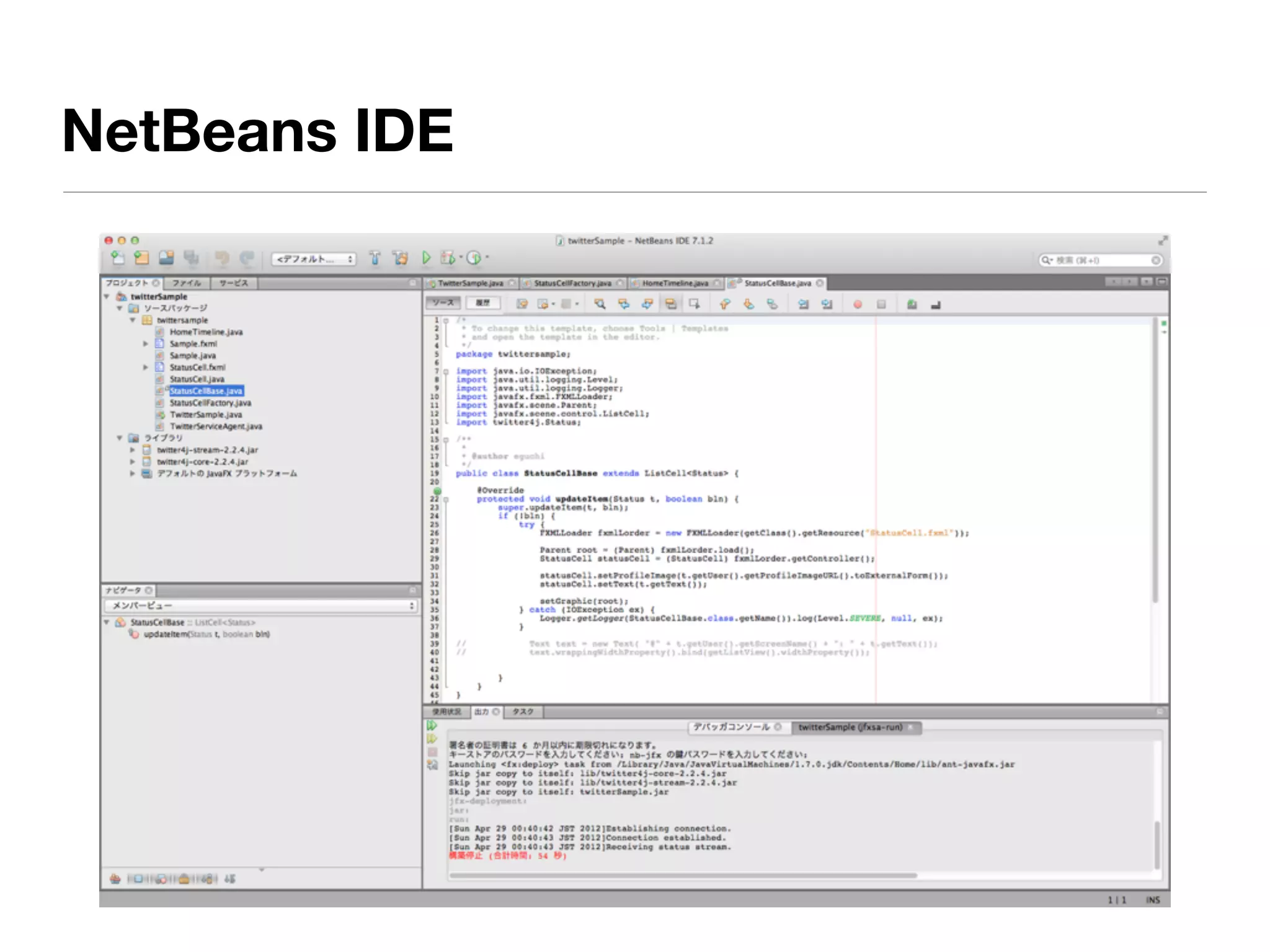Image resolution: width=1270 pixels, height=952 pixels.
Task: Click the New Project toolbar icon
Action: click(142, 258)
